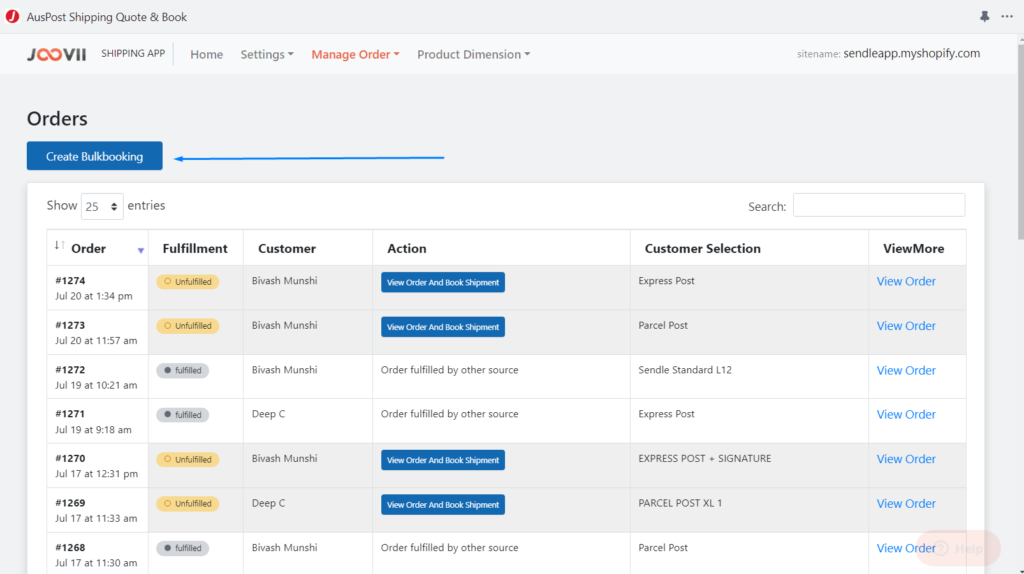Open View Order link for #1274
Image resolution: width=1024 pixels, height=574 pixels.
906,281
